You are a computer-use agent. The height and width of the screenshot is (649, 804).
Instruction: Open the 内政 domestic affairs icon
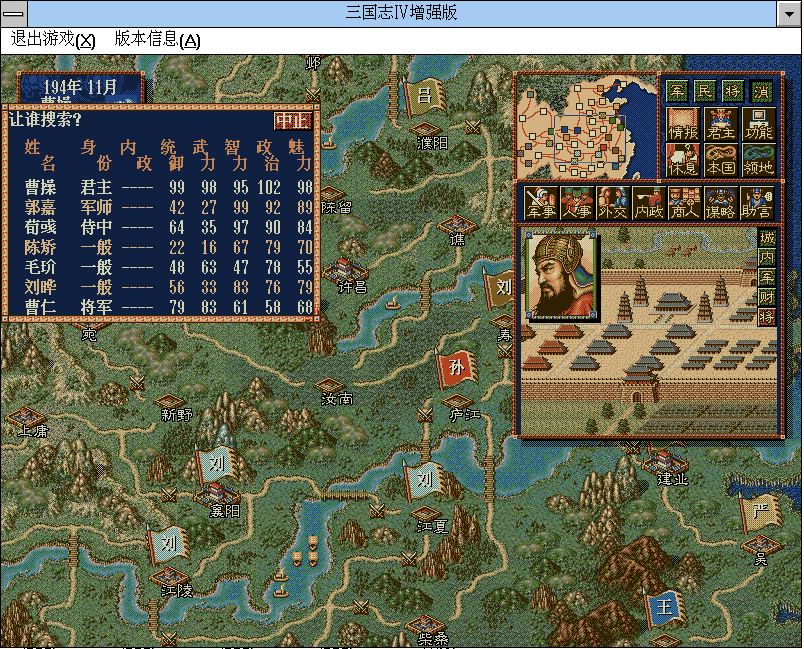649,202
